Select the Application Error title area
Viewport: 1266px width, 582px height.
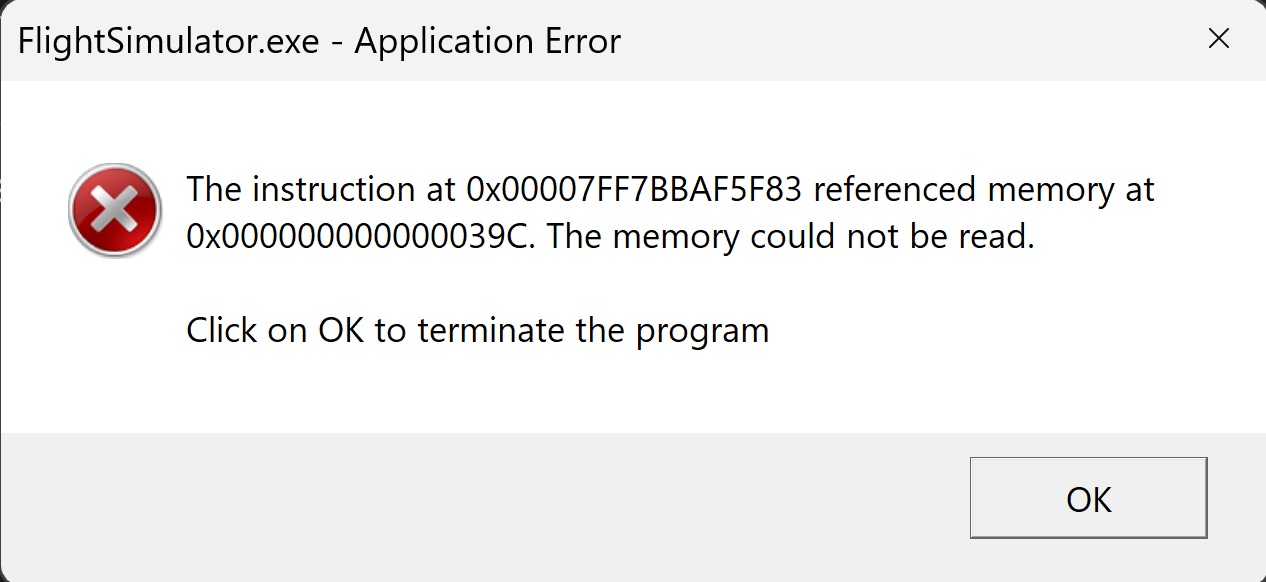point(487,41)
